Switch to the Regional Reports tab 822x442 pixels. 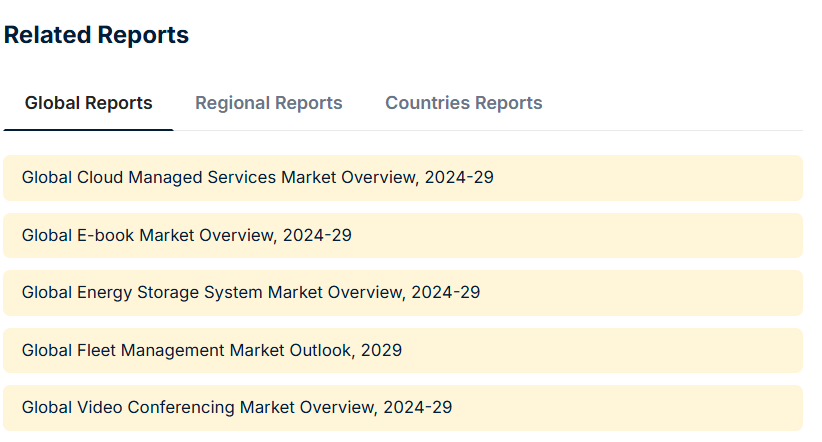click(268, 103)
